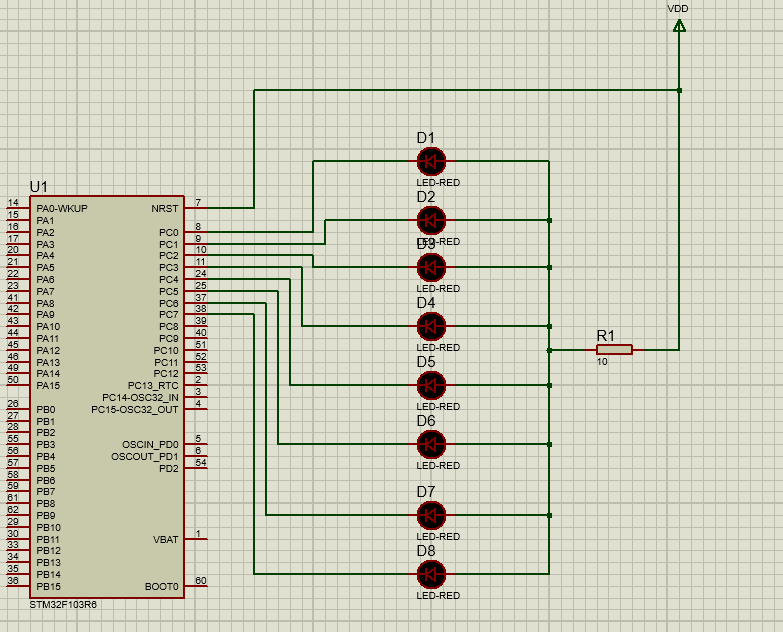Click the junction dot on the VDD wire

pyautogui.click(x=679, y=90)
